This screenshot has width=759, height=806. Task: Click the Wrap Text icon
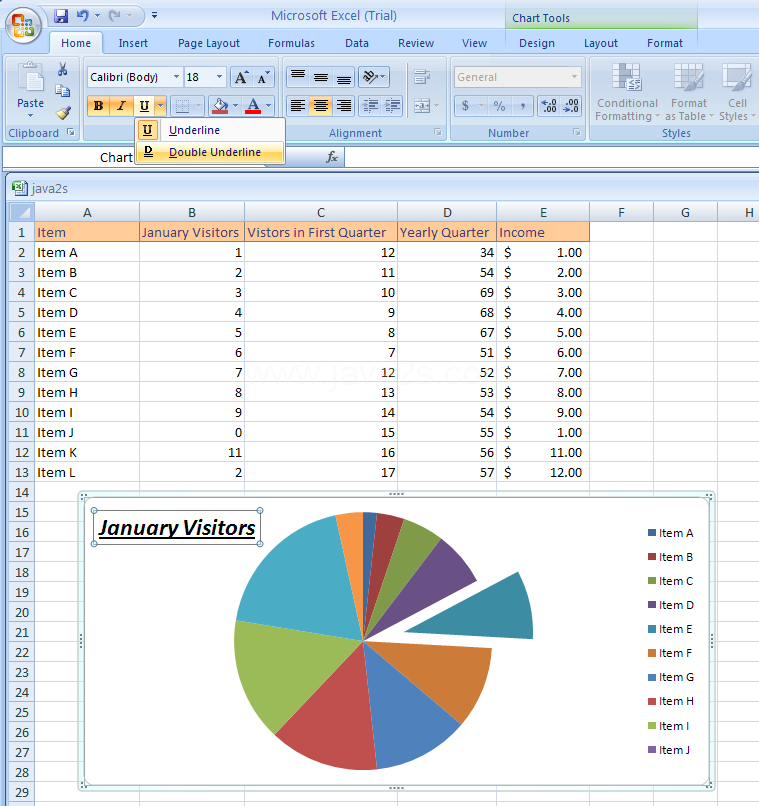coord(422,77)
